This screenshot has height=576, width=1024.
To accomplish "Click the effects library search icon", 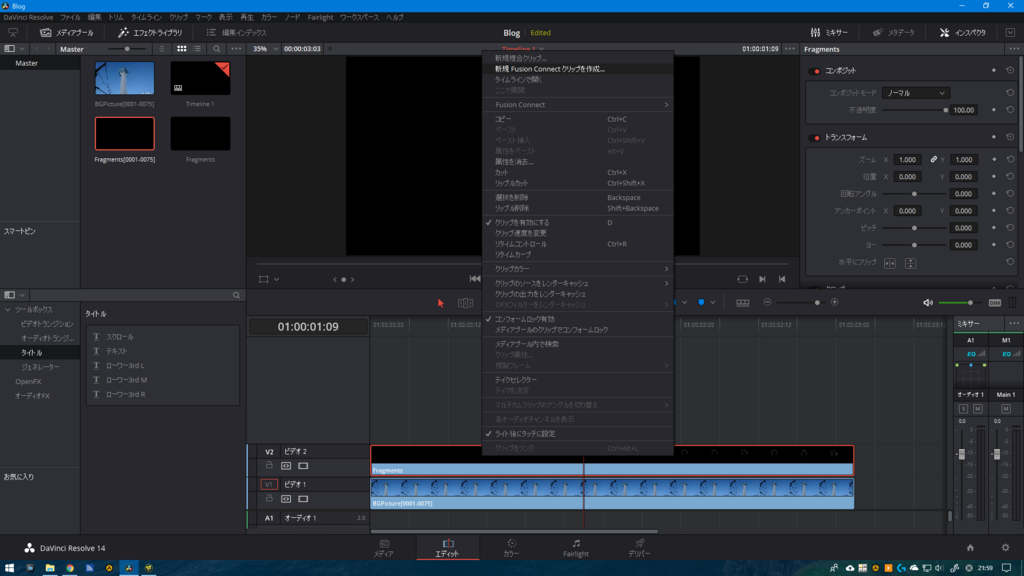I will point(236,295).
